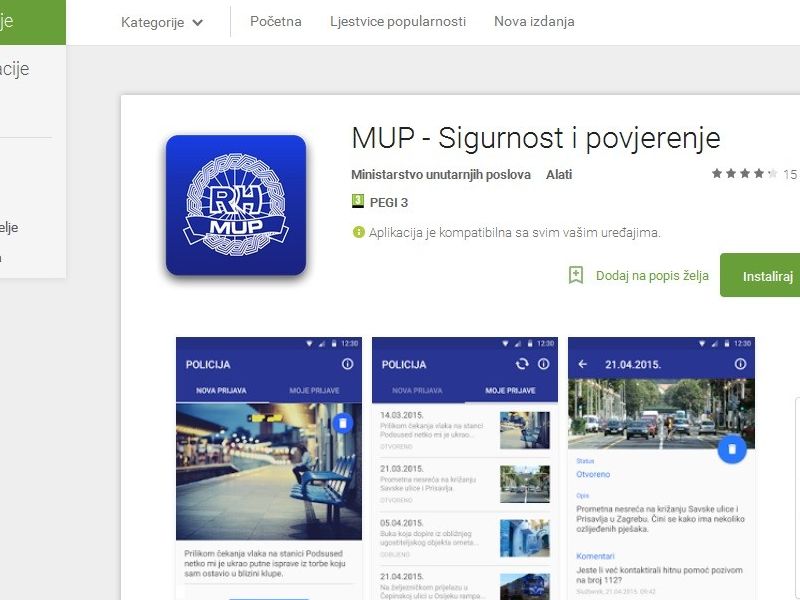The width and height of the screenshot is (800, 600).
Task: Open the Početna tab
Action: 276,21
